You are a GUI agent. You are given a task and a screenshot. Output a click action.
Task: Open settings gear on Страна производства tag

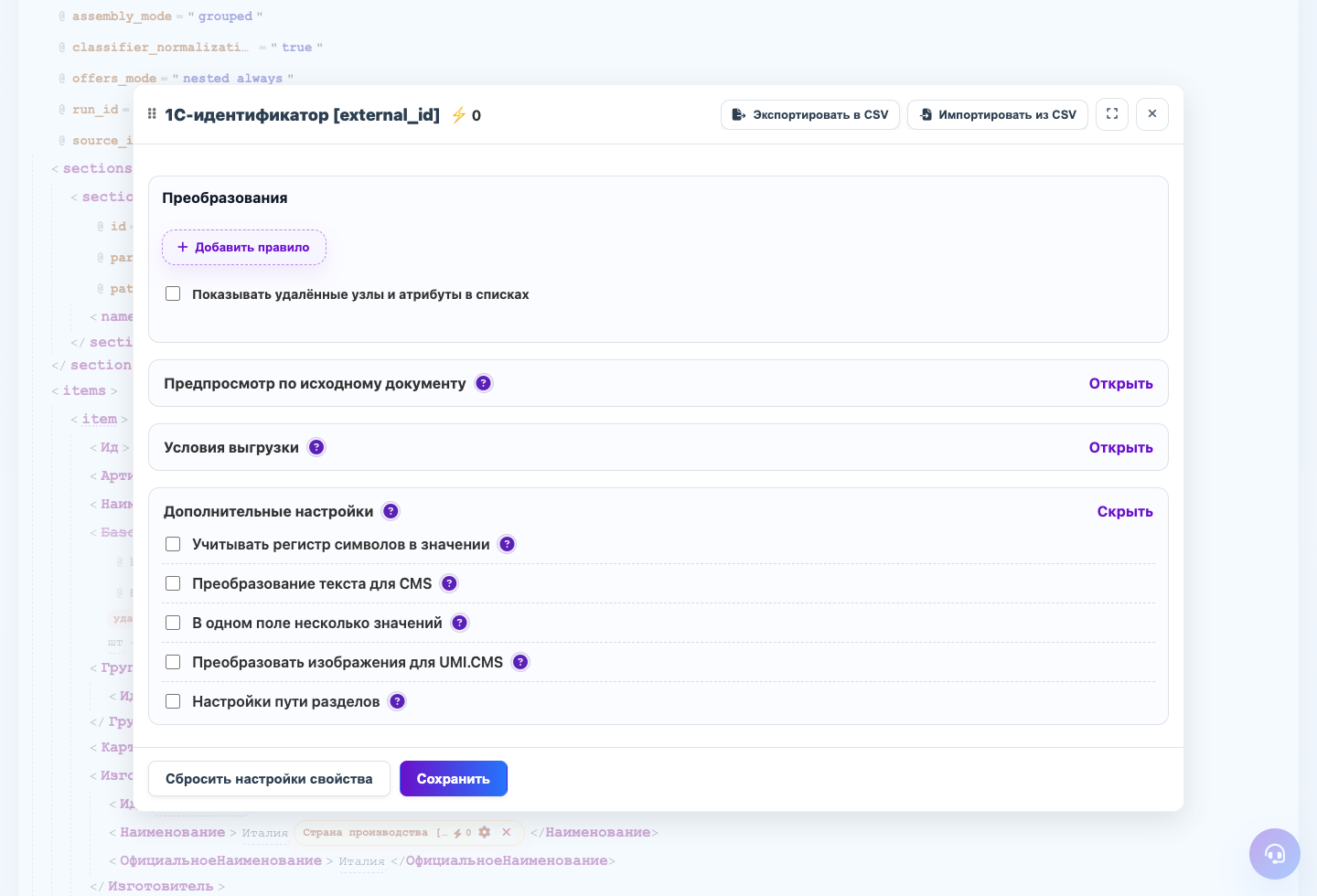pos(485,832)
